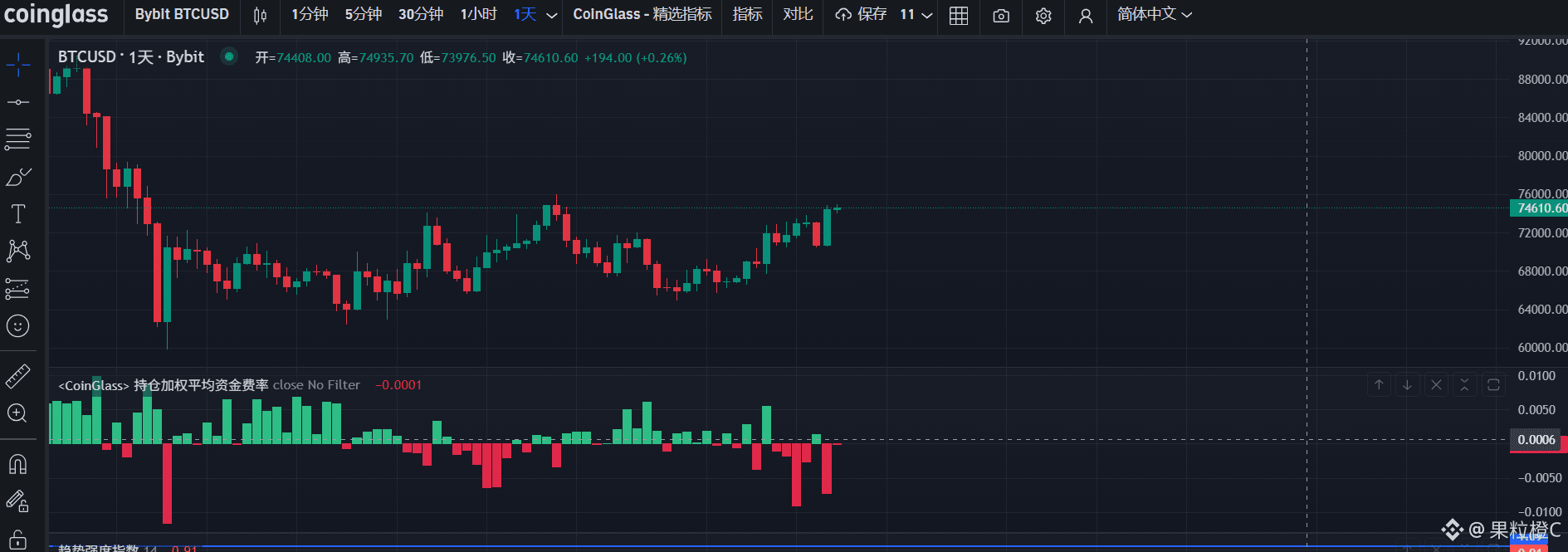Select the 1天 timeframe

click(525, 14)
